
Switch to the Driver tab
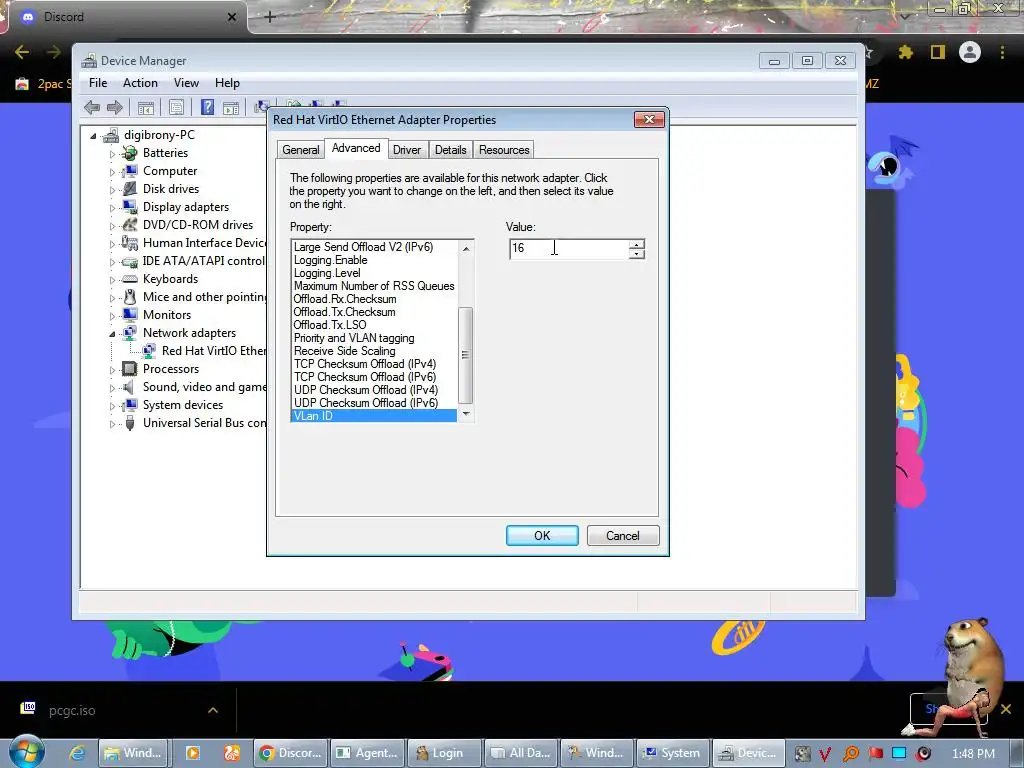pyautogui.click(x=407, y=150)
